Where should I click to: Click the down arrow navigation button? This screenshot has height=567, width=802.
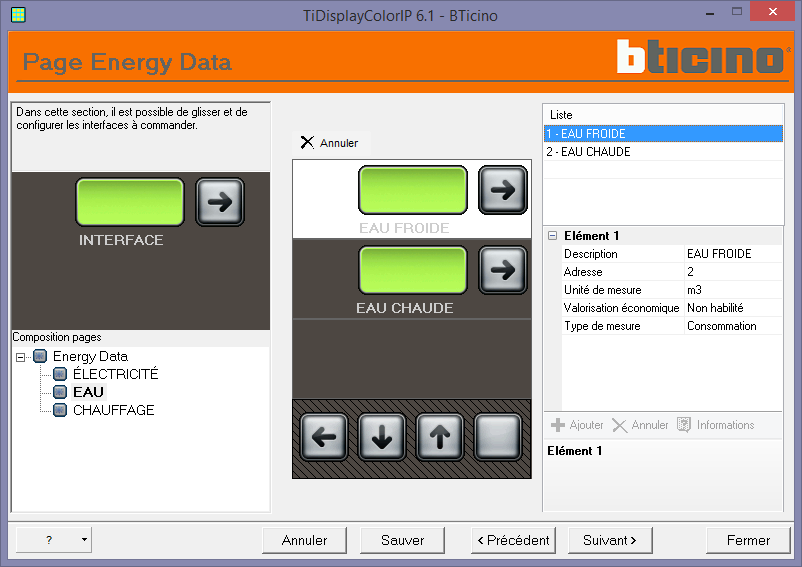(x=382, y=437)
